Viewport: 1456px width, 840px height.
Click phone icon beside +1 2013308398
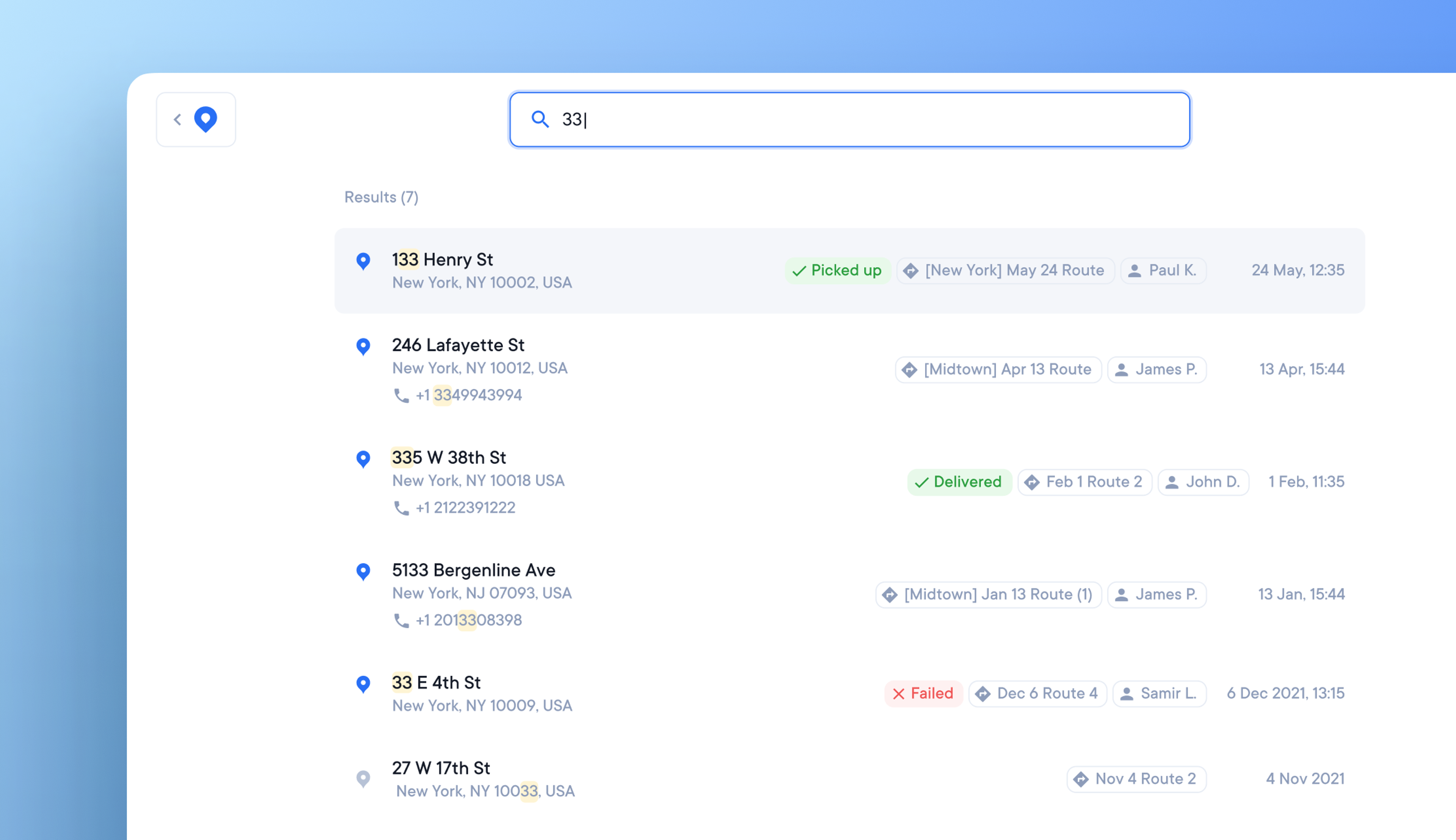(x=401, y=620)
